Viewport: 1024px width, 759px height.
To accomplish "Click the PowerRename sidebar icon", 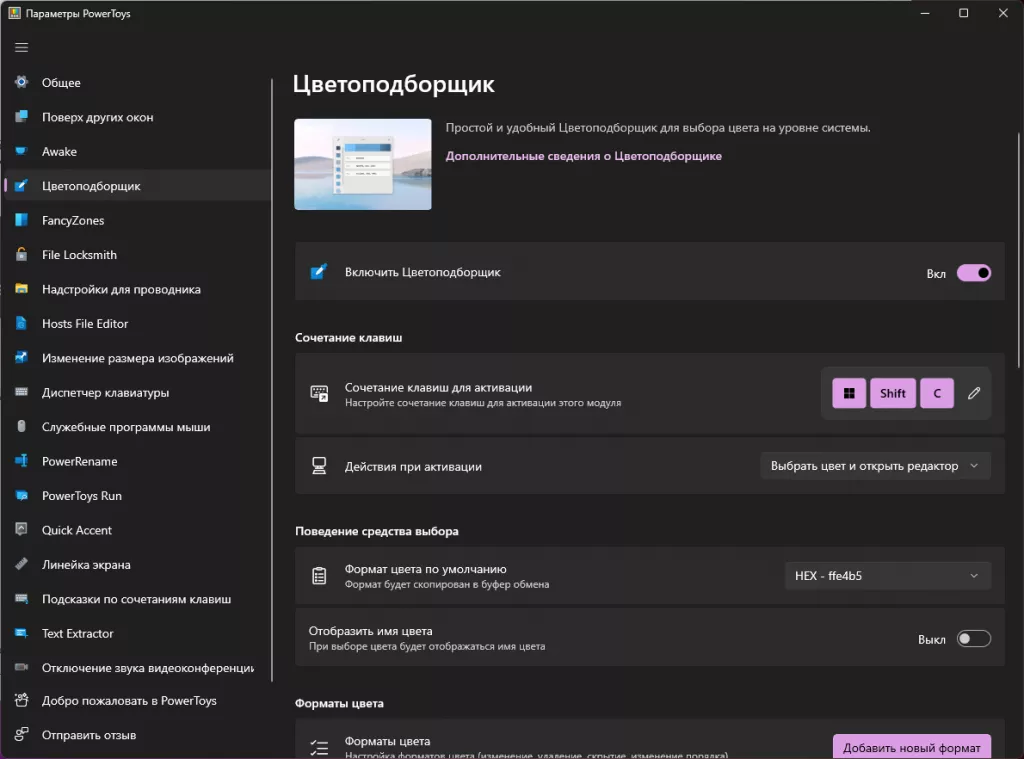I will tap(22, 462).
